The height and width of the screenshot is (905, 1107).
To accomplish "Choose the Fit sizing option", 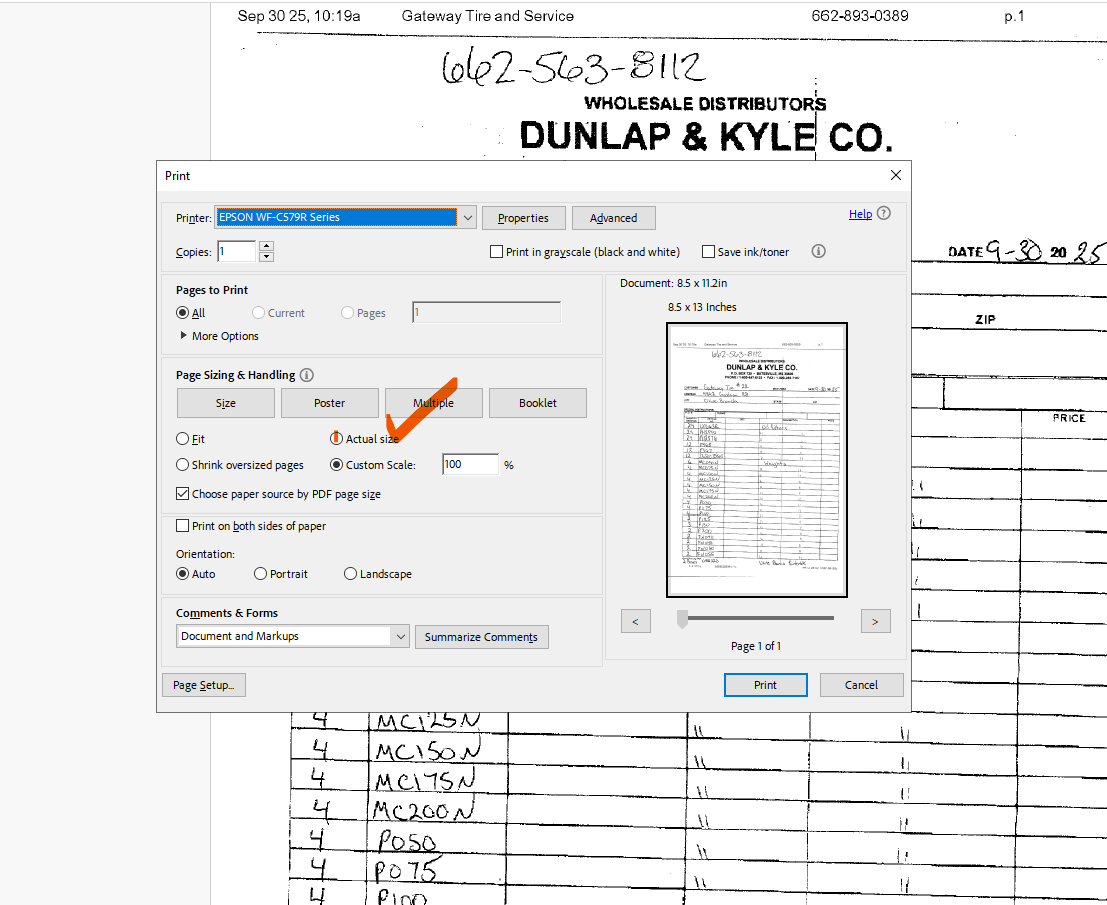I will pos(182,439).
